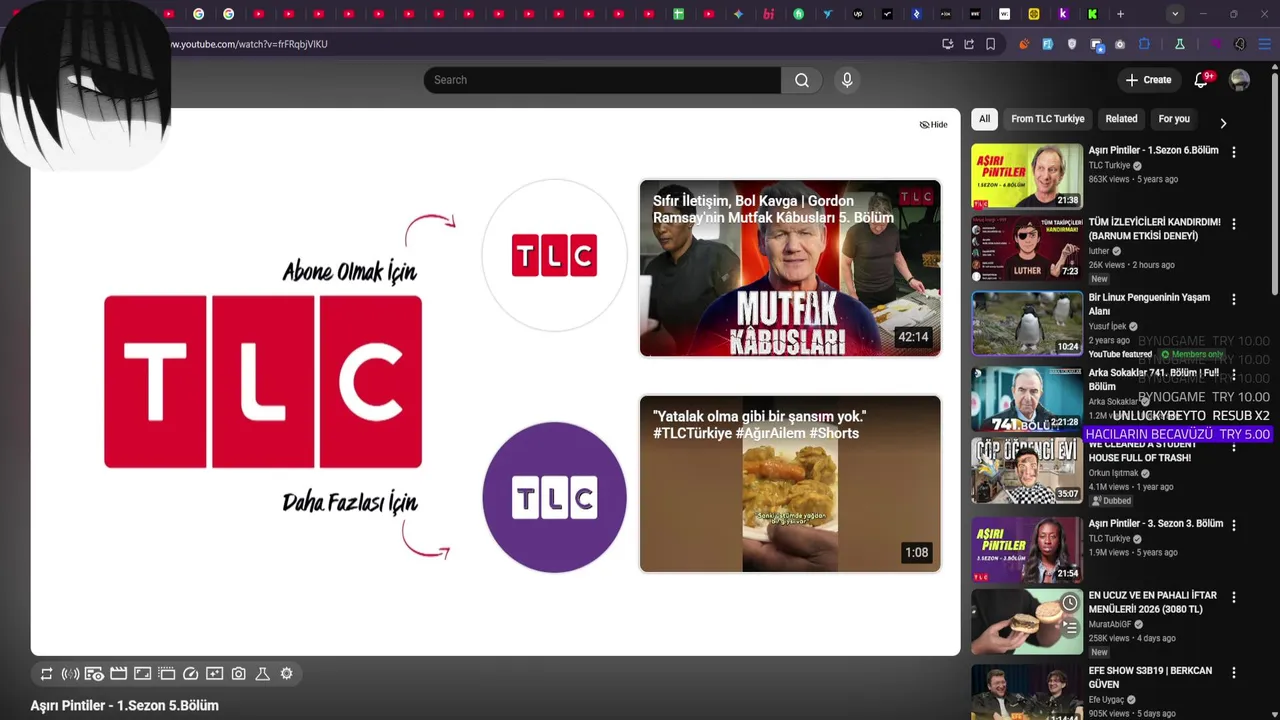Viewport: 1280px width, 720px height.
Task: Click the search magnifier button
Action: click(802, 80)
